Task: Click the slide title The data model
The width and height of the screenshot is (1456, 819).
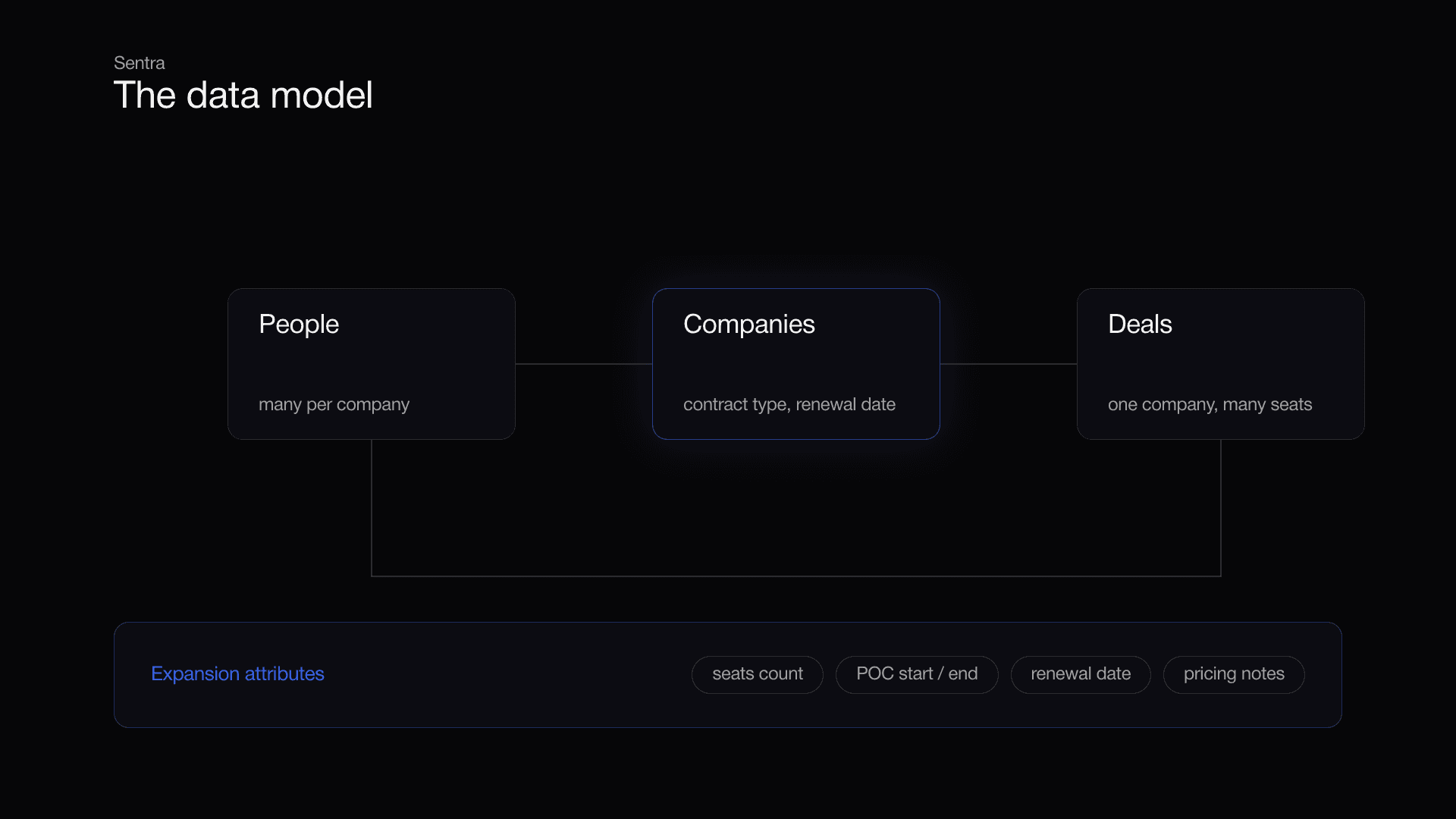Action: (243, 95)
